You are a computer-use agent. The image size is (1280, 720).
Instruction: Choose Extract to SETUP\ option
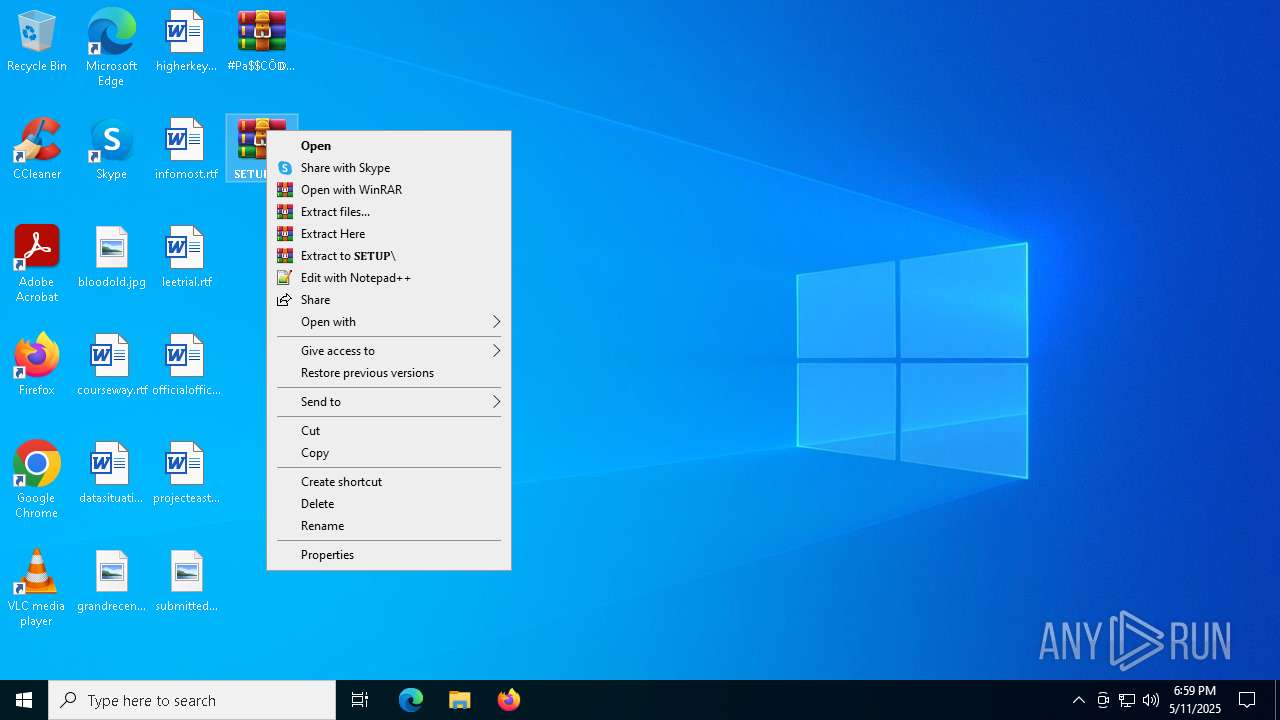[x=389, y=256]
